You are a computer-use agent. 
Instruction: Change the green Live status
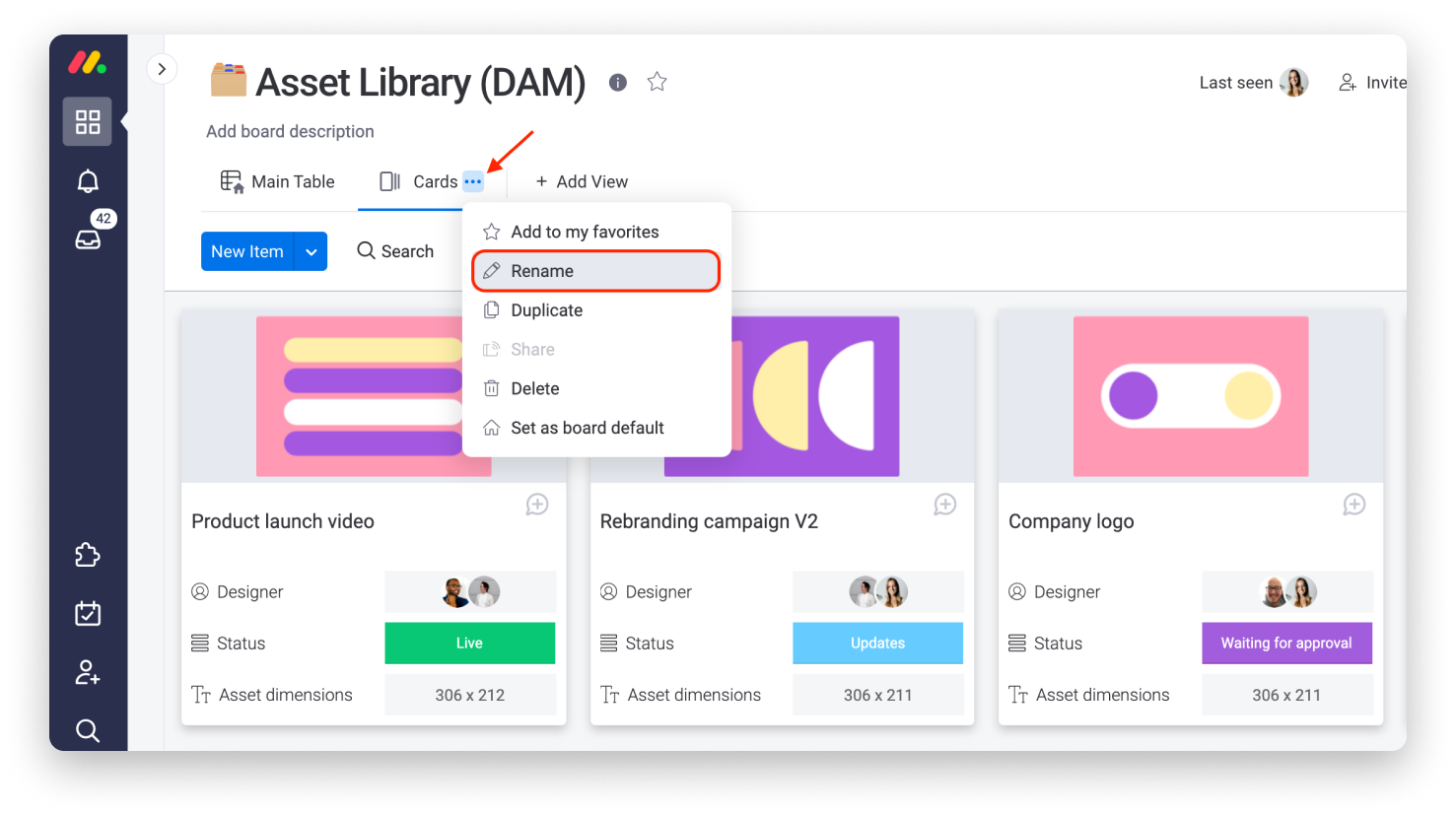[x=470, y=643]
